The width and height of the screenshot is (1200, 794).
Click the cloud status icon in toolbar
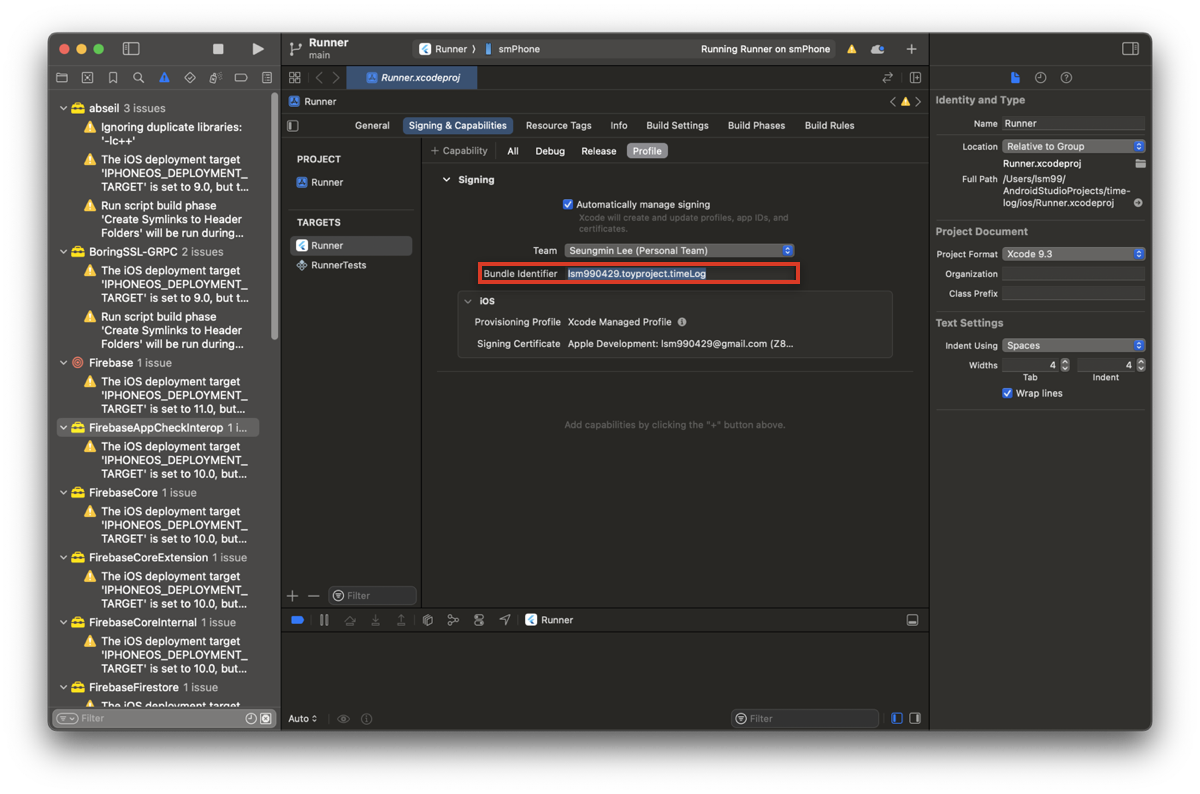pyautogui.click(x=878, y=49)
